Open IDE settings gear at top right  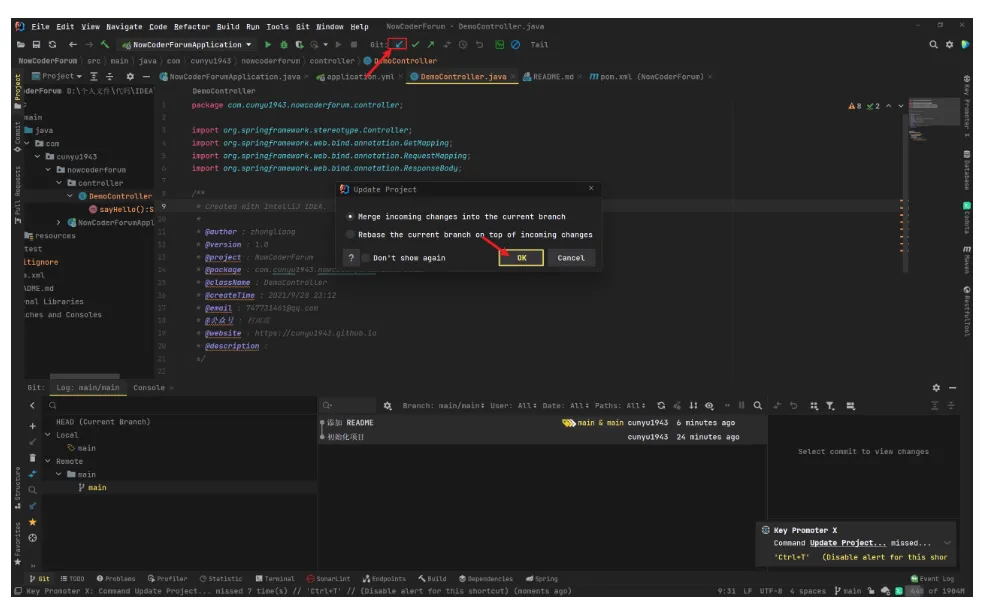[x=949, y=45]
